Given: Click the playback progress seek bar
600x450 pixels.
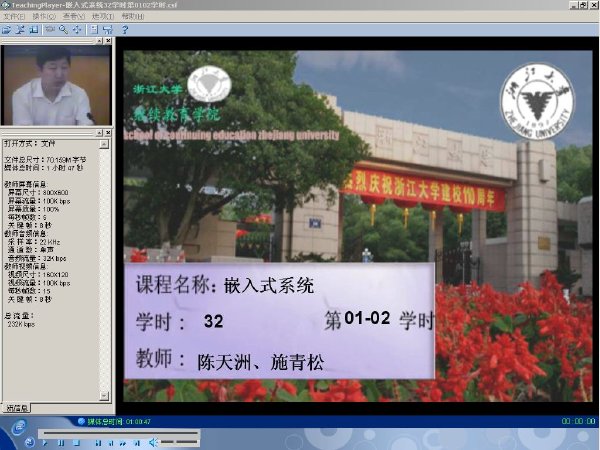Looking at the screenshot, I should 121,433.
